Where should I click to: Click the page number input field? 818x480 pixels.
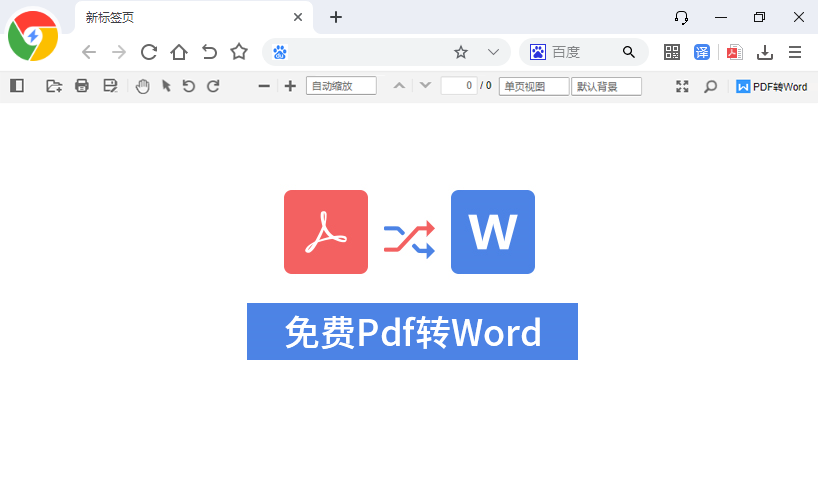click(458, 86)
